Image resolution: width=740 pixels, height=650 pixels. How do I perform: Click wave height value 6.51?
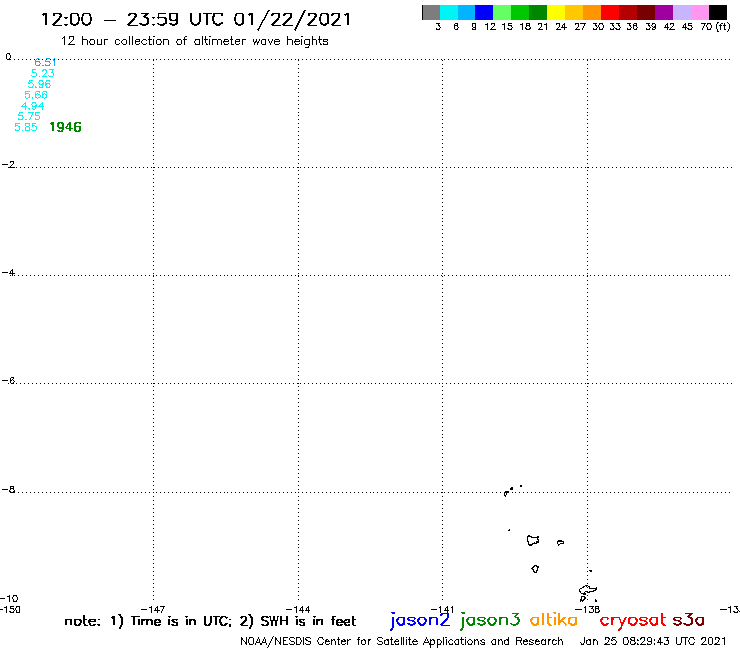(45, 62)
